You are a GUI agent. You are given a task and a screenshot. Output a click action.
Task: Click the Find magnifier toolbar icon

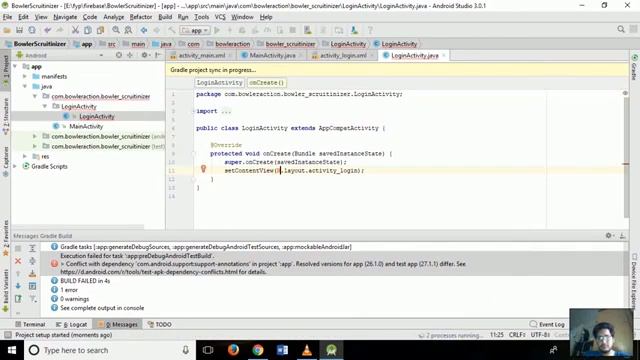[116, 30]
